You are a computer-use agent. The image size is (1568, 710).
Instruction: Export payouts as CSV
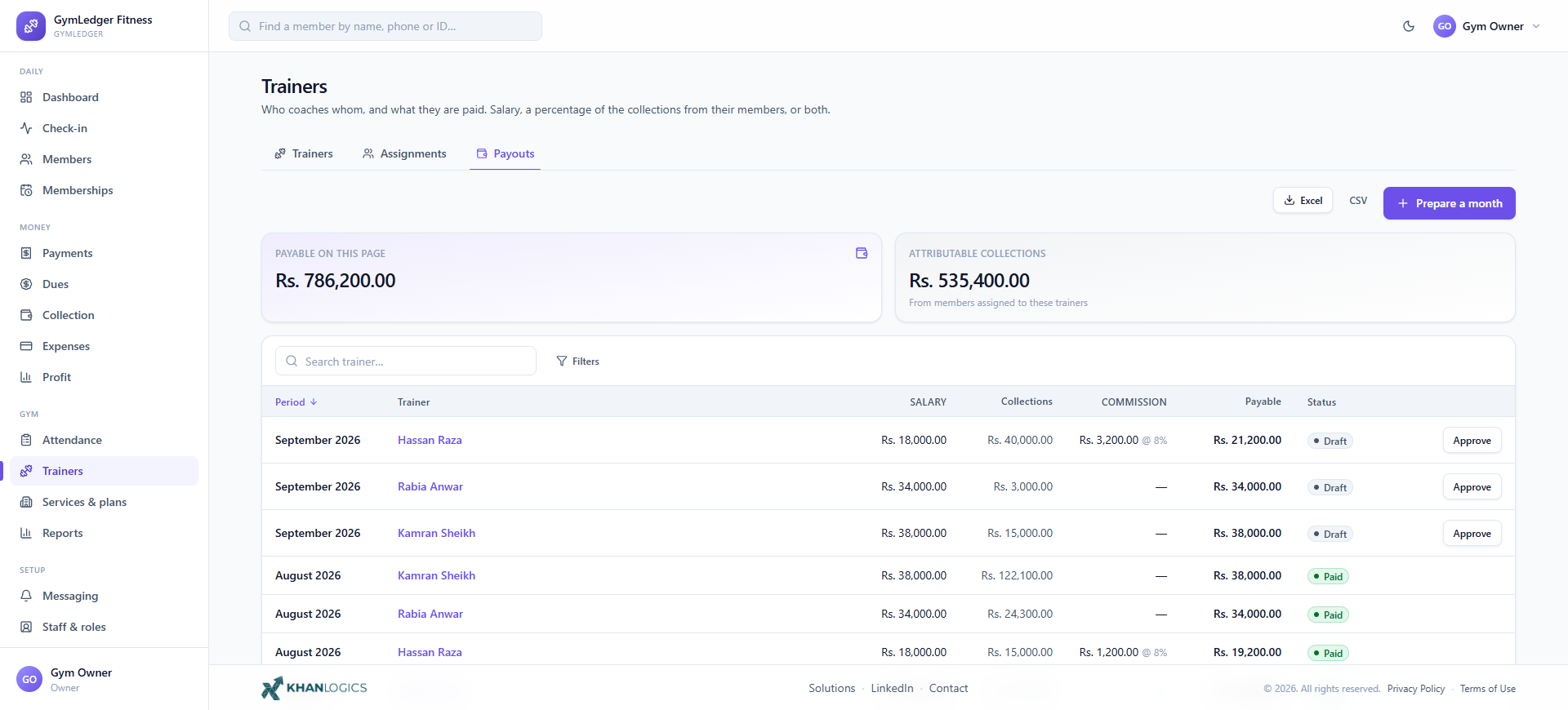1358,200
